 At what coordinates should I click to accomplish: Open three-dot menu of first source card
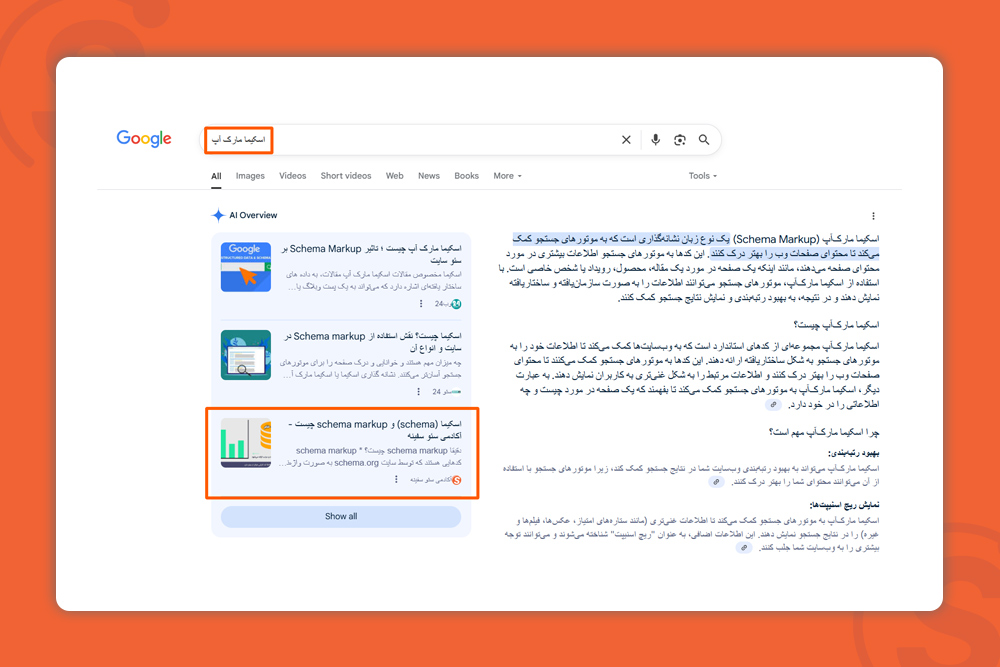pos(421,304)
